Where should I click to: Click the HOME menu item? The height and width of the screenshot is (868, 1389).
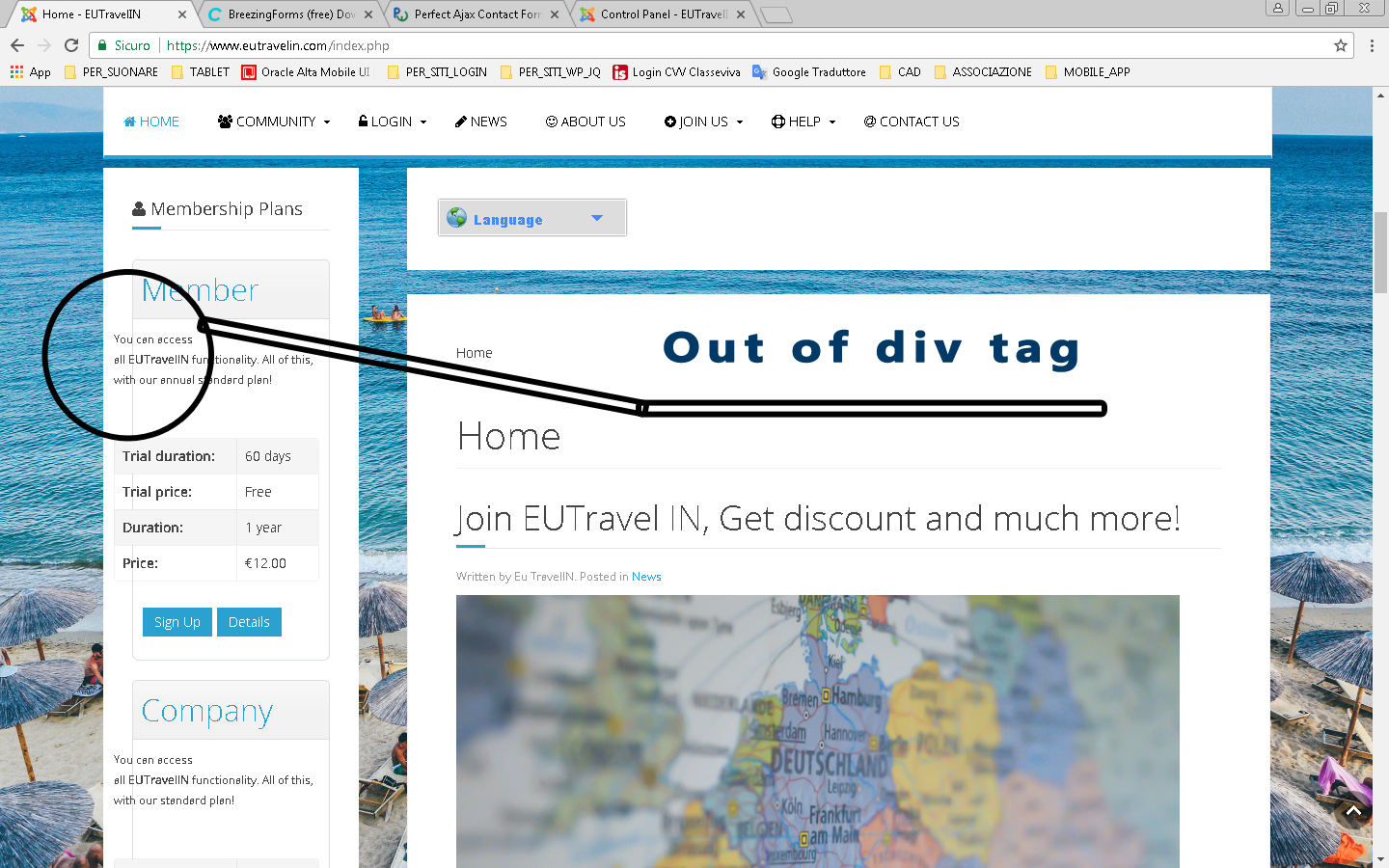coord(151,122)
